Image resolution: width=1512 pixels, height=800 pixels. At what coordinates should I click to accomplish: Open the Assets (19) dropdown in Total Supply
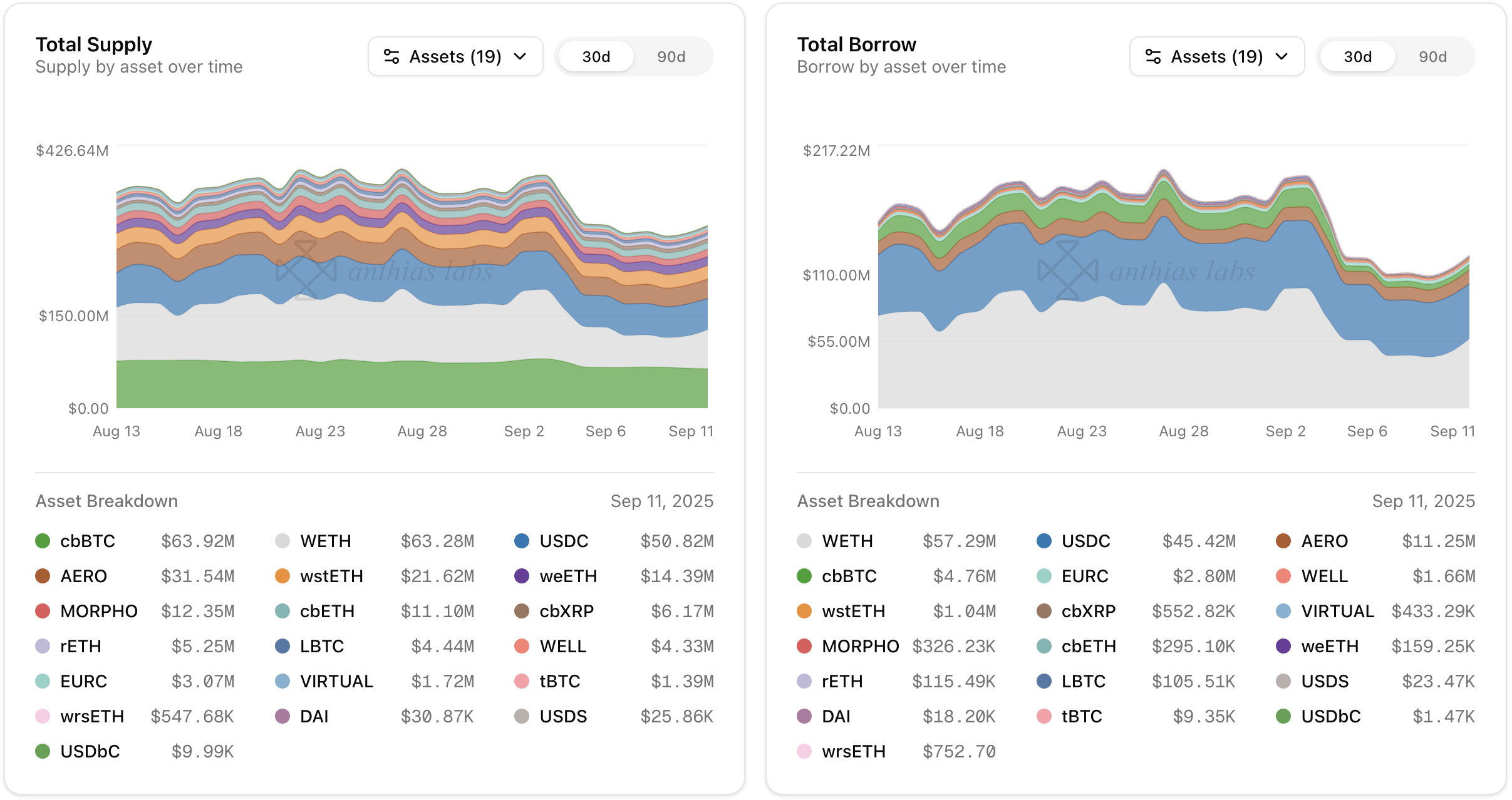pos(455,56)
